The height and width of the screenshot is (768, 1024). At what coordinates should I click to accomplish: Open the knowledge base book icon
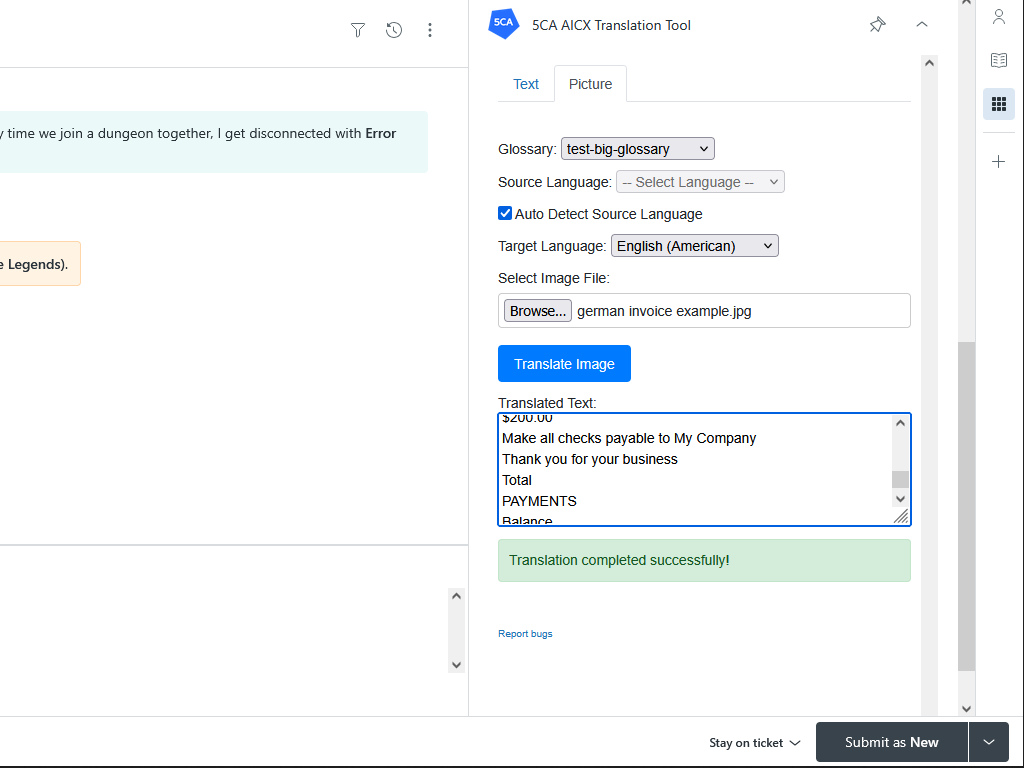(x=998, y=60)
